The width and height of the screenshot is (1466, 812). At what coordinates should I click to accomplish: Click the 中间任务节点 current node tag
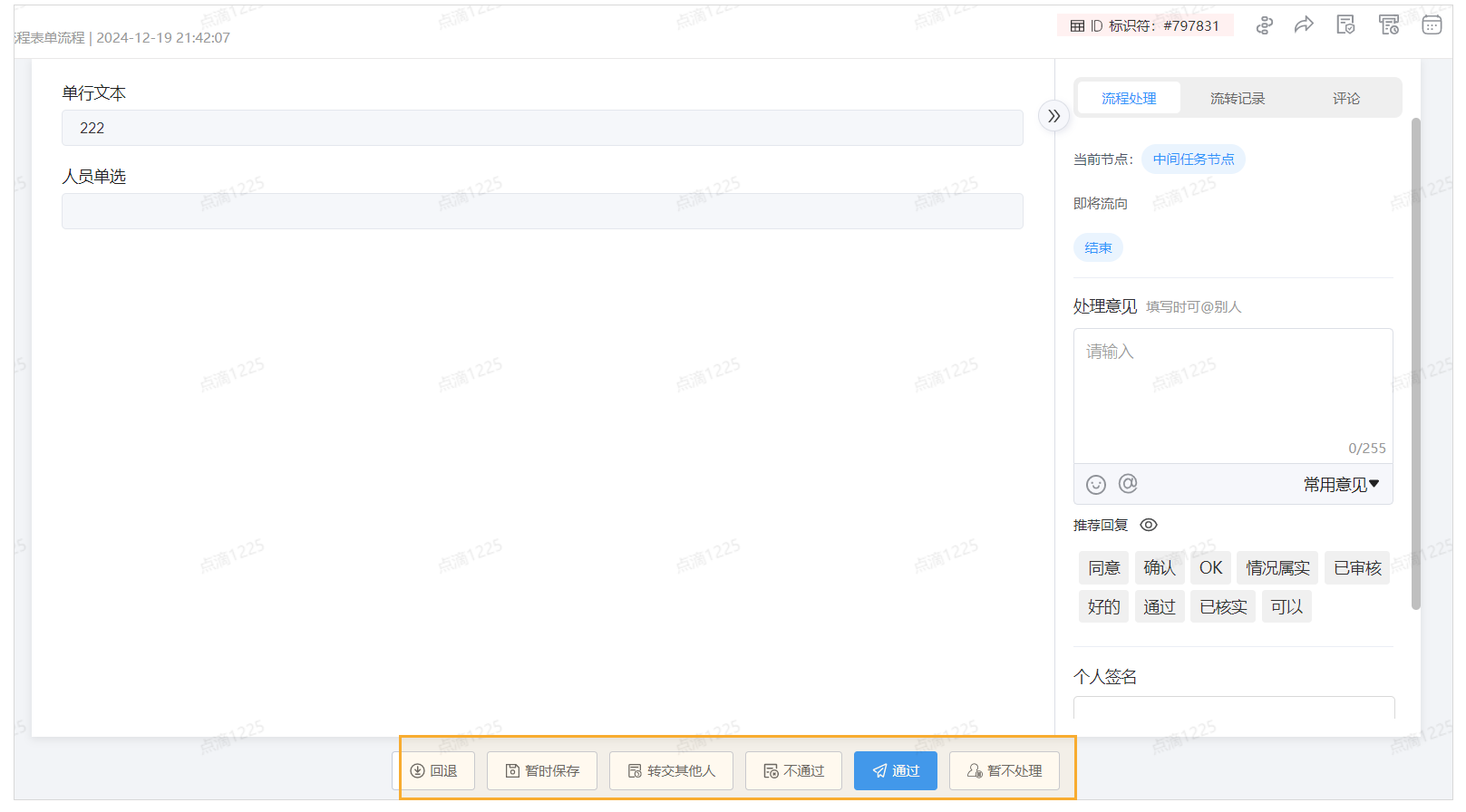[x=1193, y=159]
